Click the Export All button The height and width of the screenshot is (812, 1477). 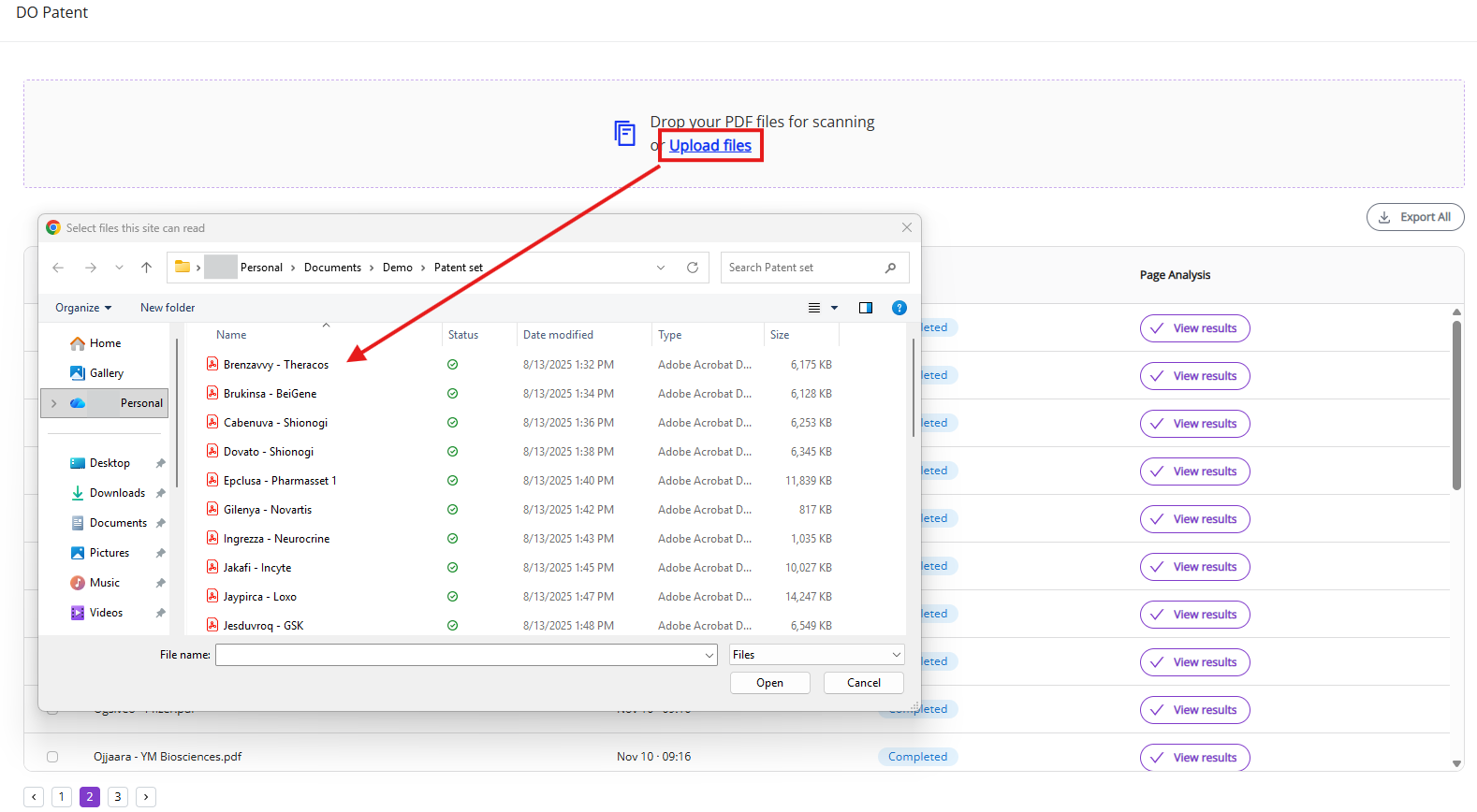[x=1414, y=217]
